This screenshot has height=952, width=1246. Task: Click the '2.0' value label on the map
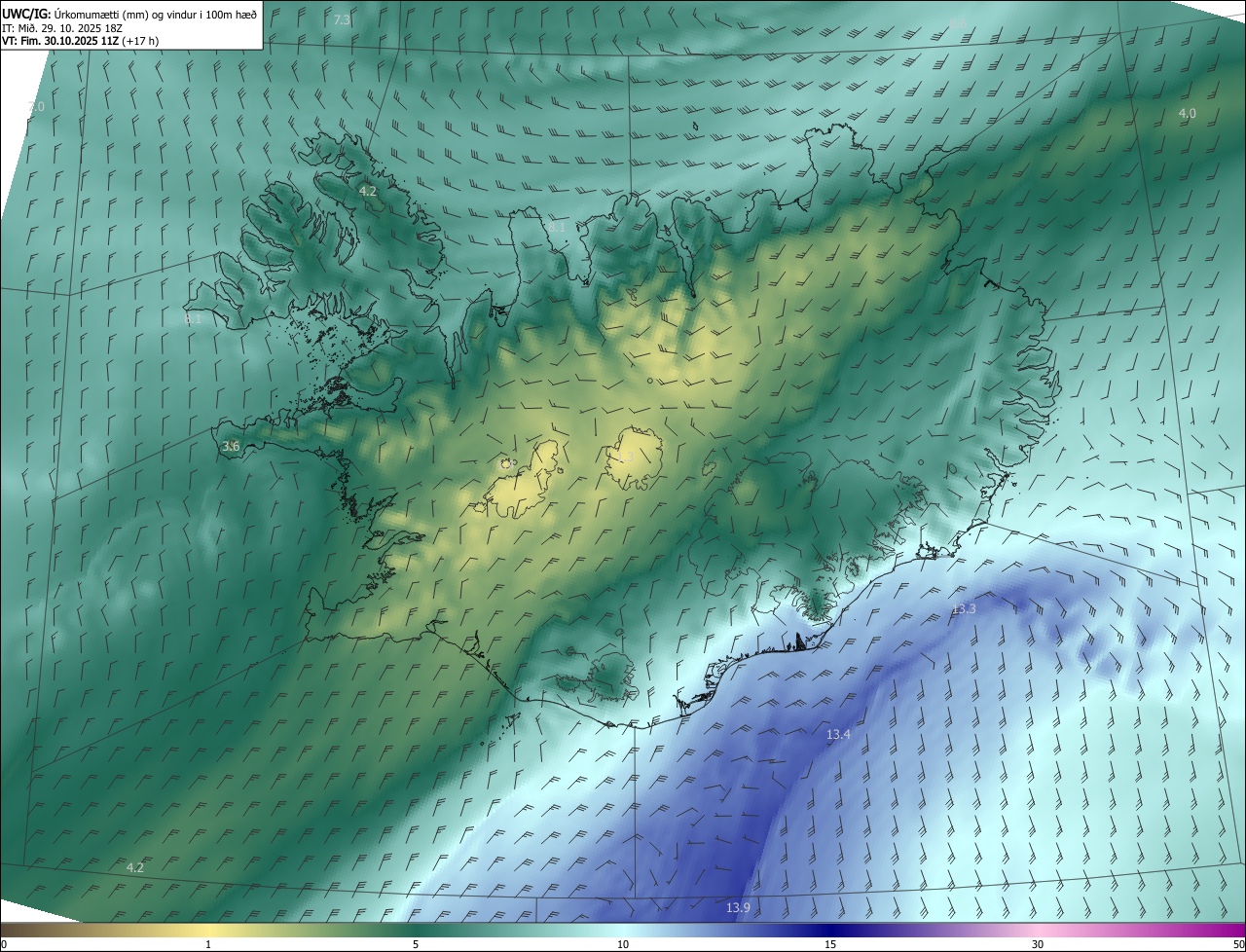point(36,106)
